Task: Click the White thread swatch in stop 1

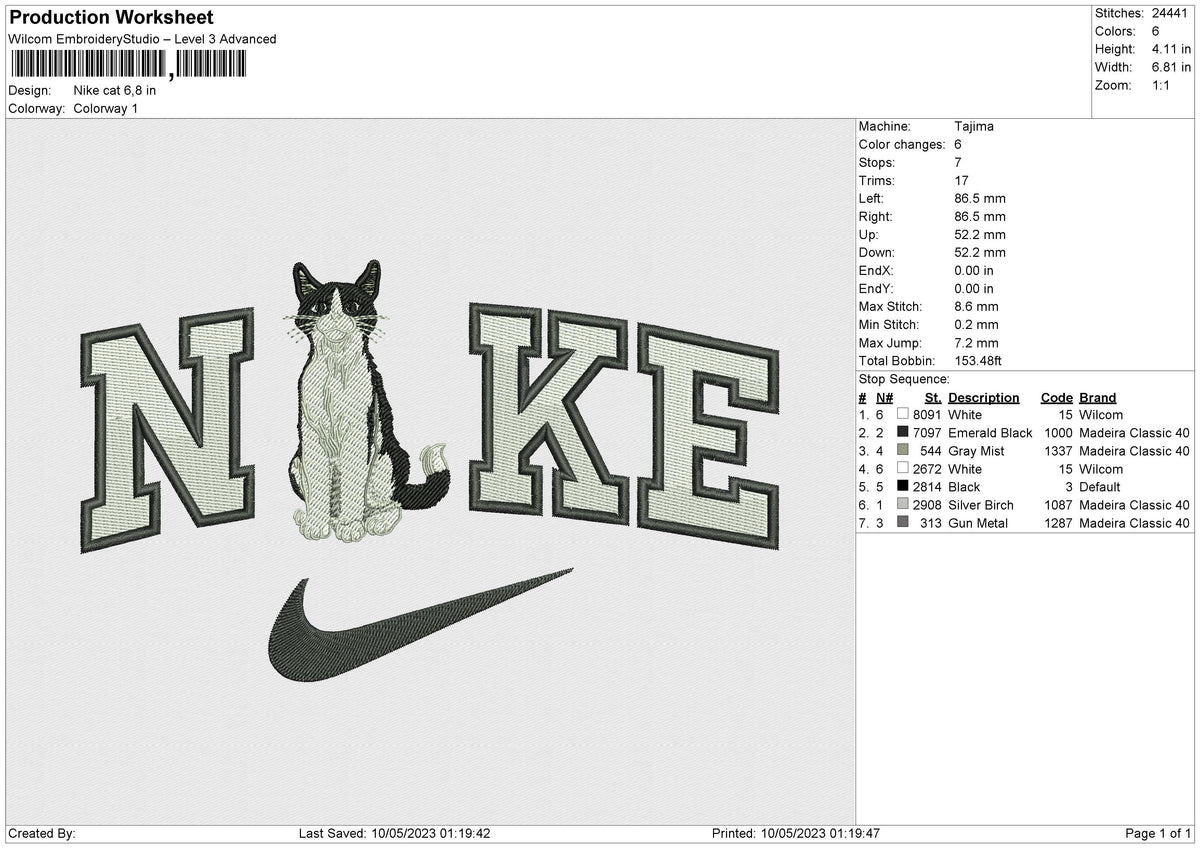Action: point(903,414)
